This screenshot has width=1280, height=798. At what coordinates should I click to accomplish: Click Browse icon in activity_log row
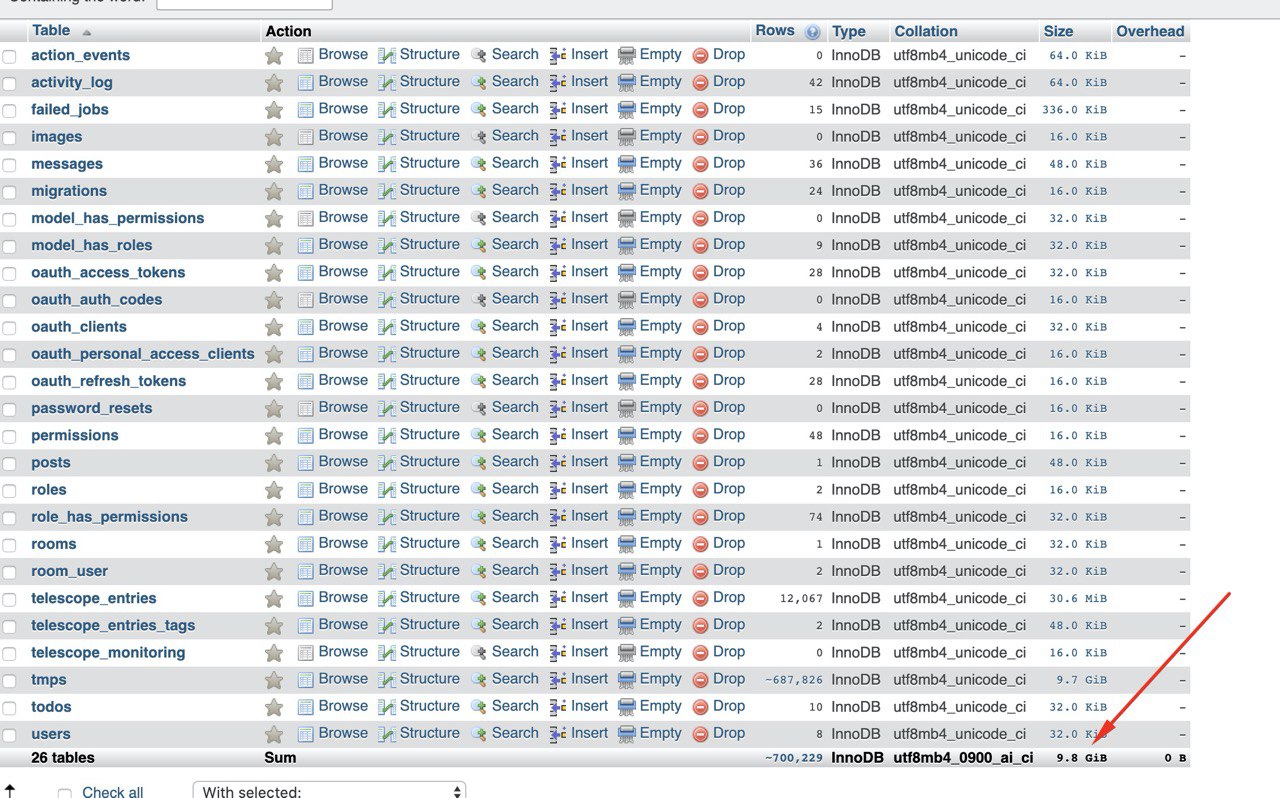tap(306, 83)
